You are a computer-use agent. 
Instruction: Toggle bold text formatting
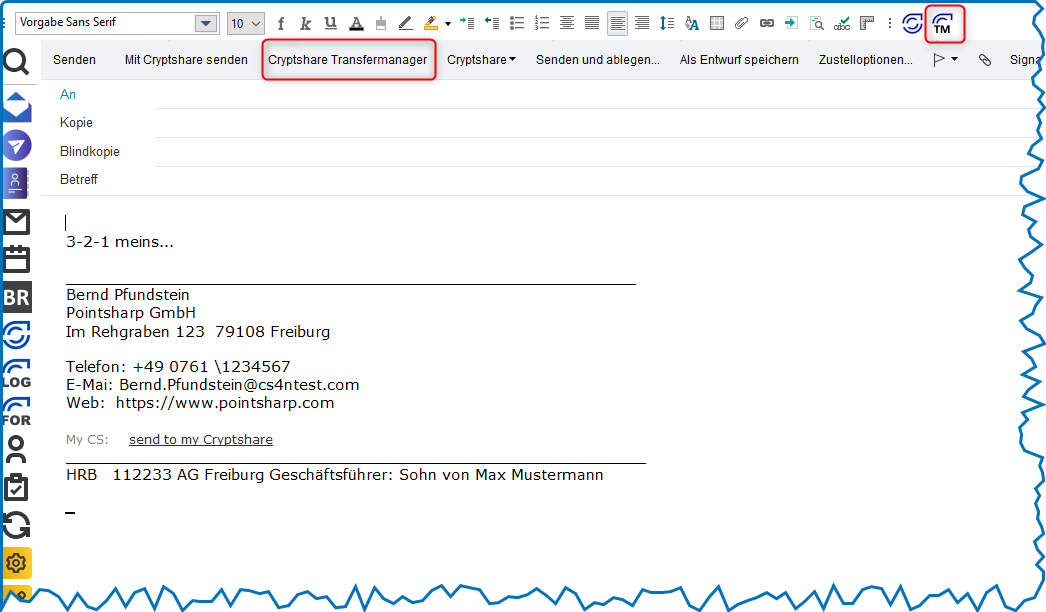click(x=281, y=23)
